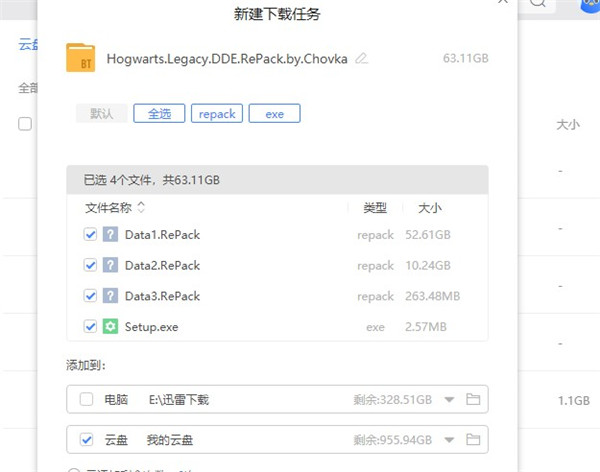Click Setup.exe file name
Image resolution: width=600 pixels, height=472 pixels.
pos(152,327)
